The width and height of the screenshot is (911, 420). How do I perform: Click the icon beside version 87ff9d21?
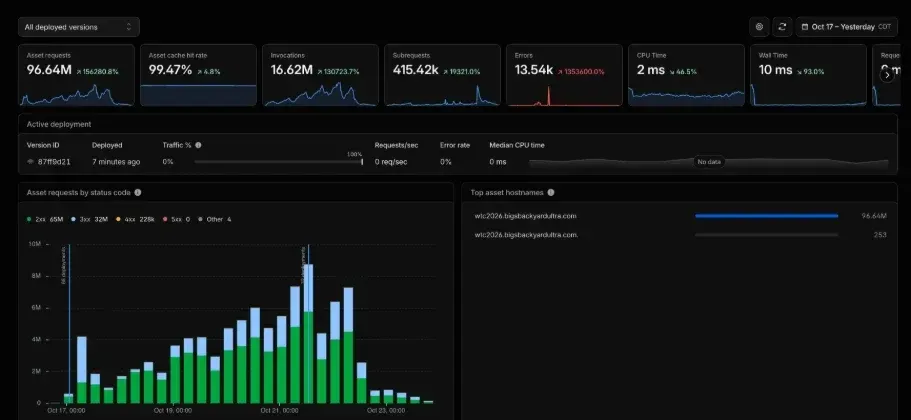point(31,161)
